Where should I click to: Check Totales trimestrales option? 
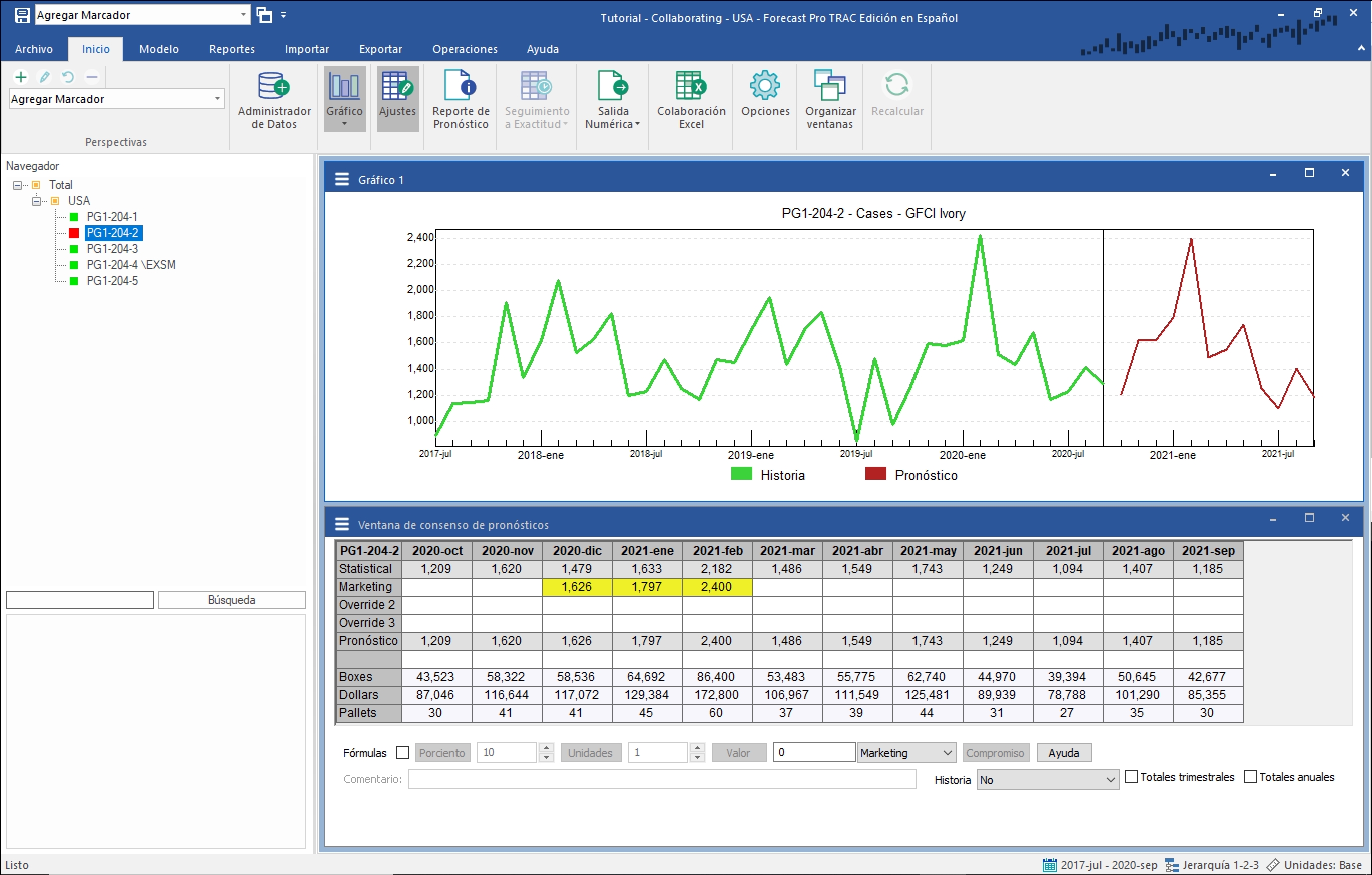(x=1131, y=777)
